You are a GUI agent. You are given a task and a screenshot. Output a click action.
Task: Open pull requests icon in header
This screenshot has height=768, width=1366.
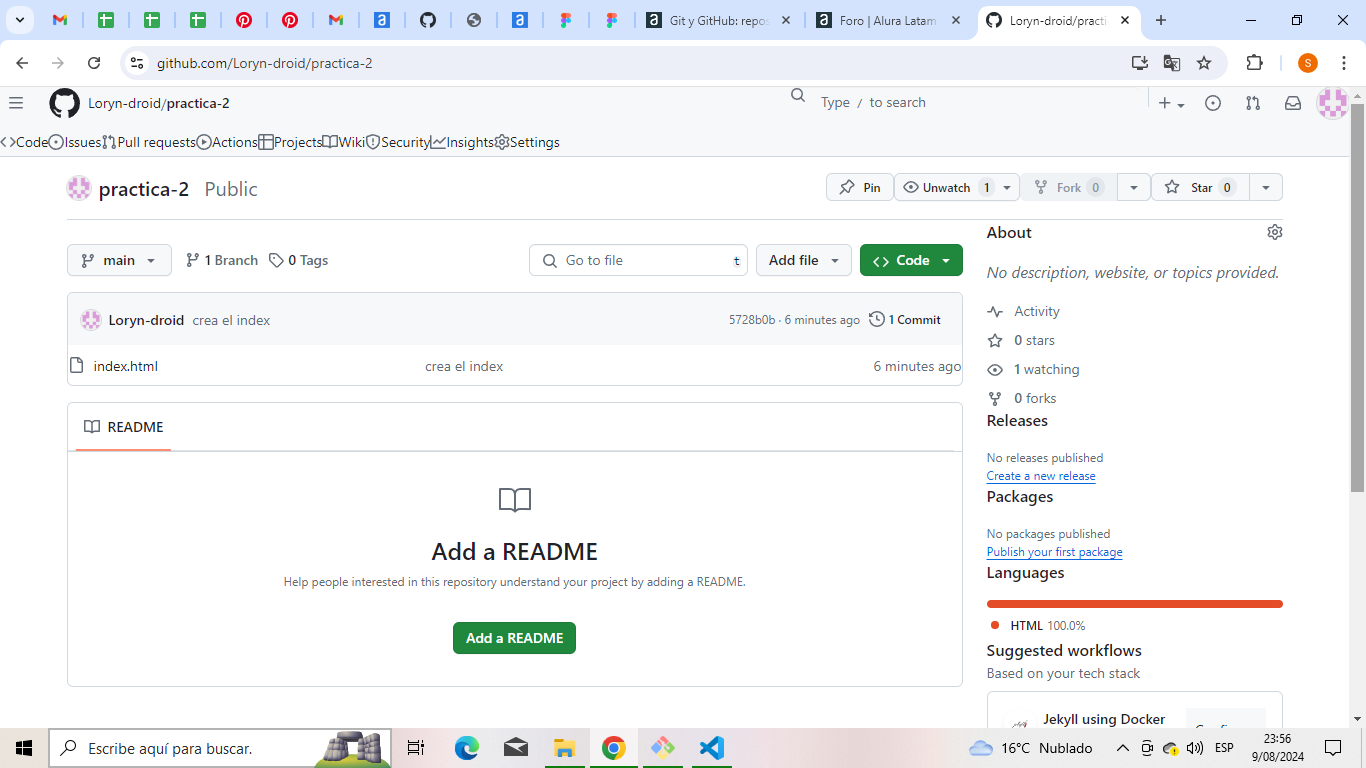(x=1253, y=103)
